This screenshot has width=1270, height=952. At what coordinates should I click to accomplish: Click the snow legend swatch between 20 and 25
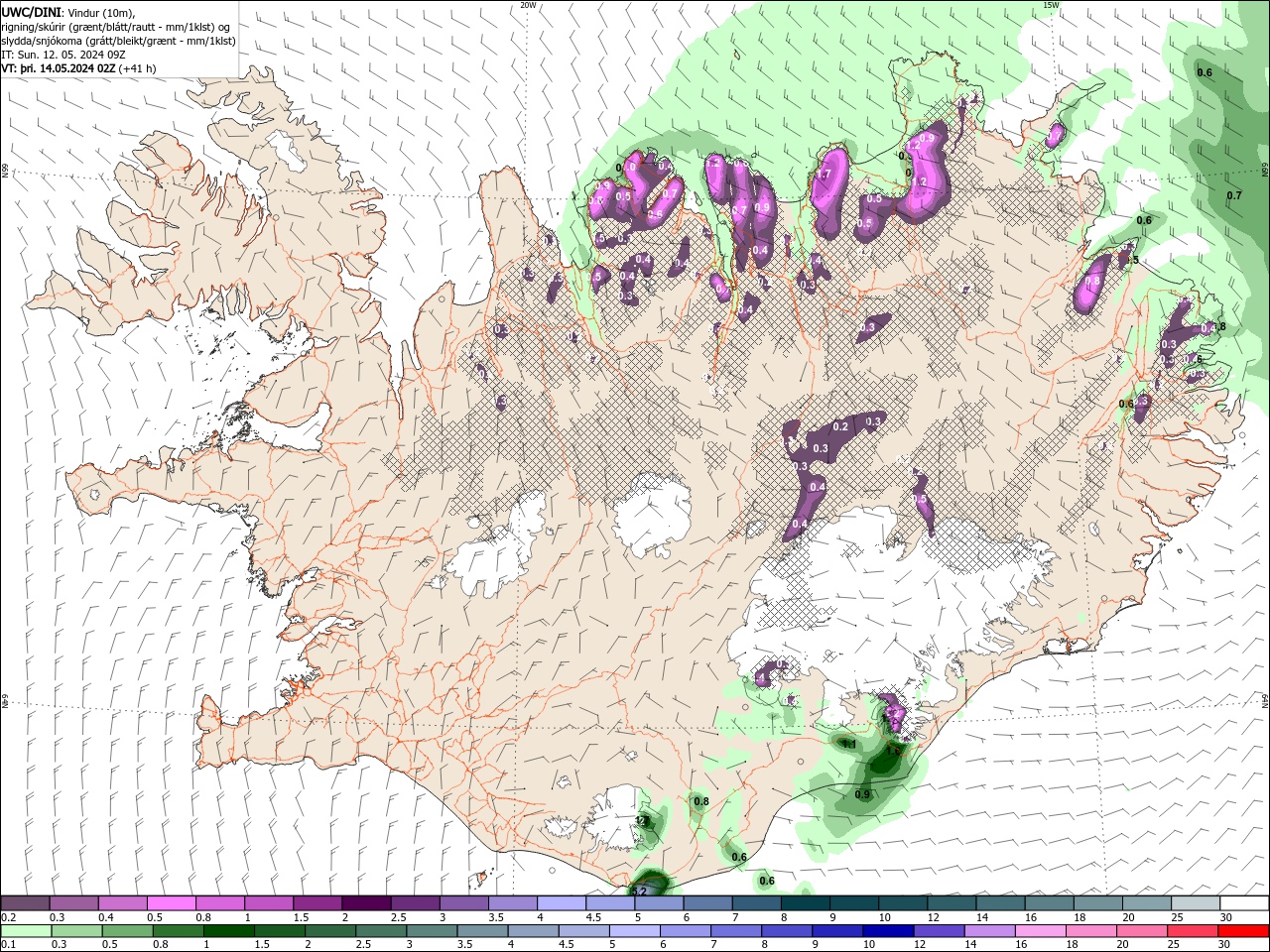click(1147, 903)
